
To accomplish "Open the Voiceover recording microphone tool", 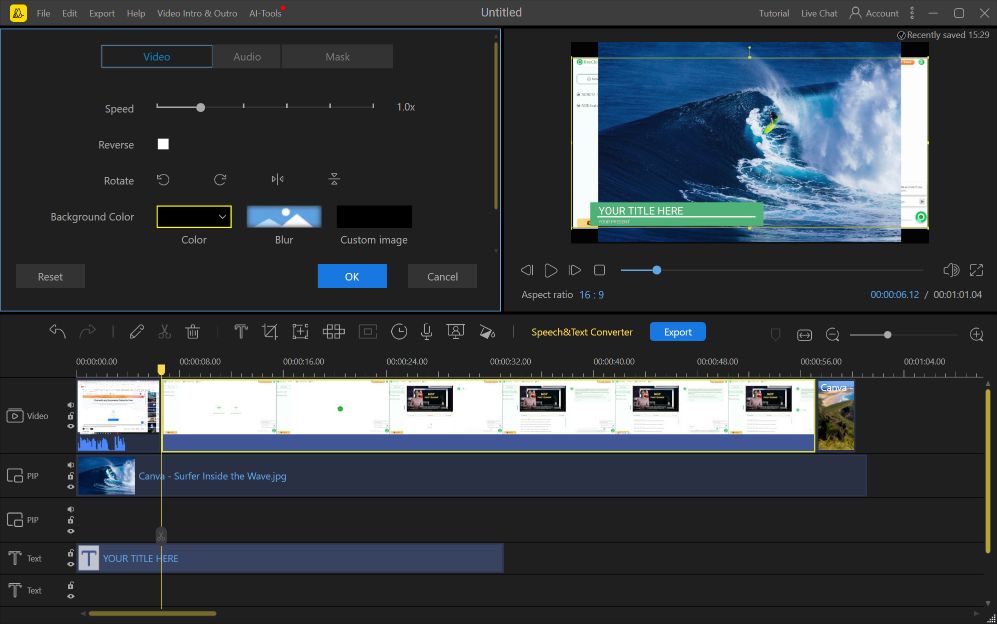I will [427, 331].
